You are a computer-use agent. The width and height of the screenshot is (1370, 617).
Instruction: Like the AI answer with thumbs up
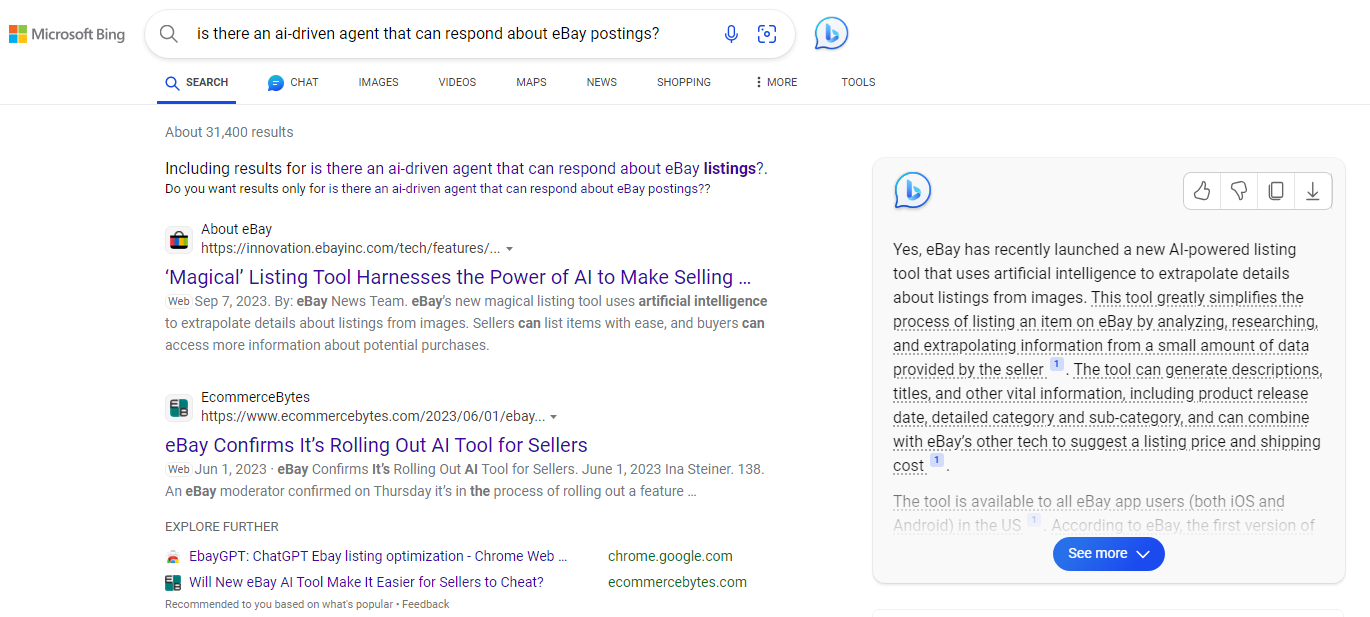coord(1202,191)
